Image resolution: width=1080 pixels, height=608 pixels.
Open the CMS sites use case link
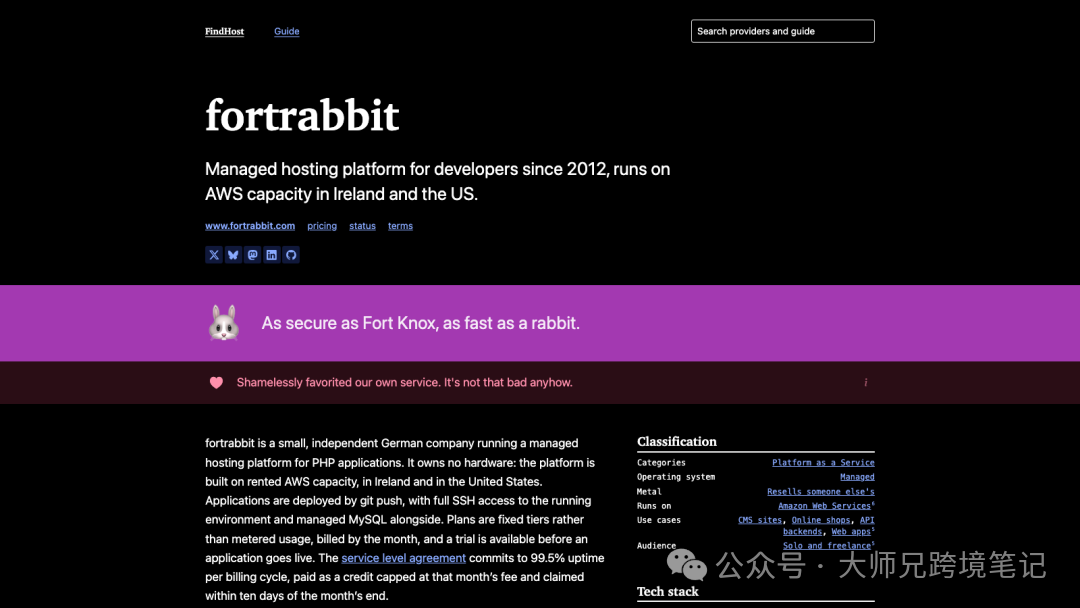760,520
